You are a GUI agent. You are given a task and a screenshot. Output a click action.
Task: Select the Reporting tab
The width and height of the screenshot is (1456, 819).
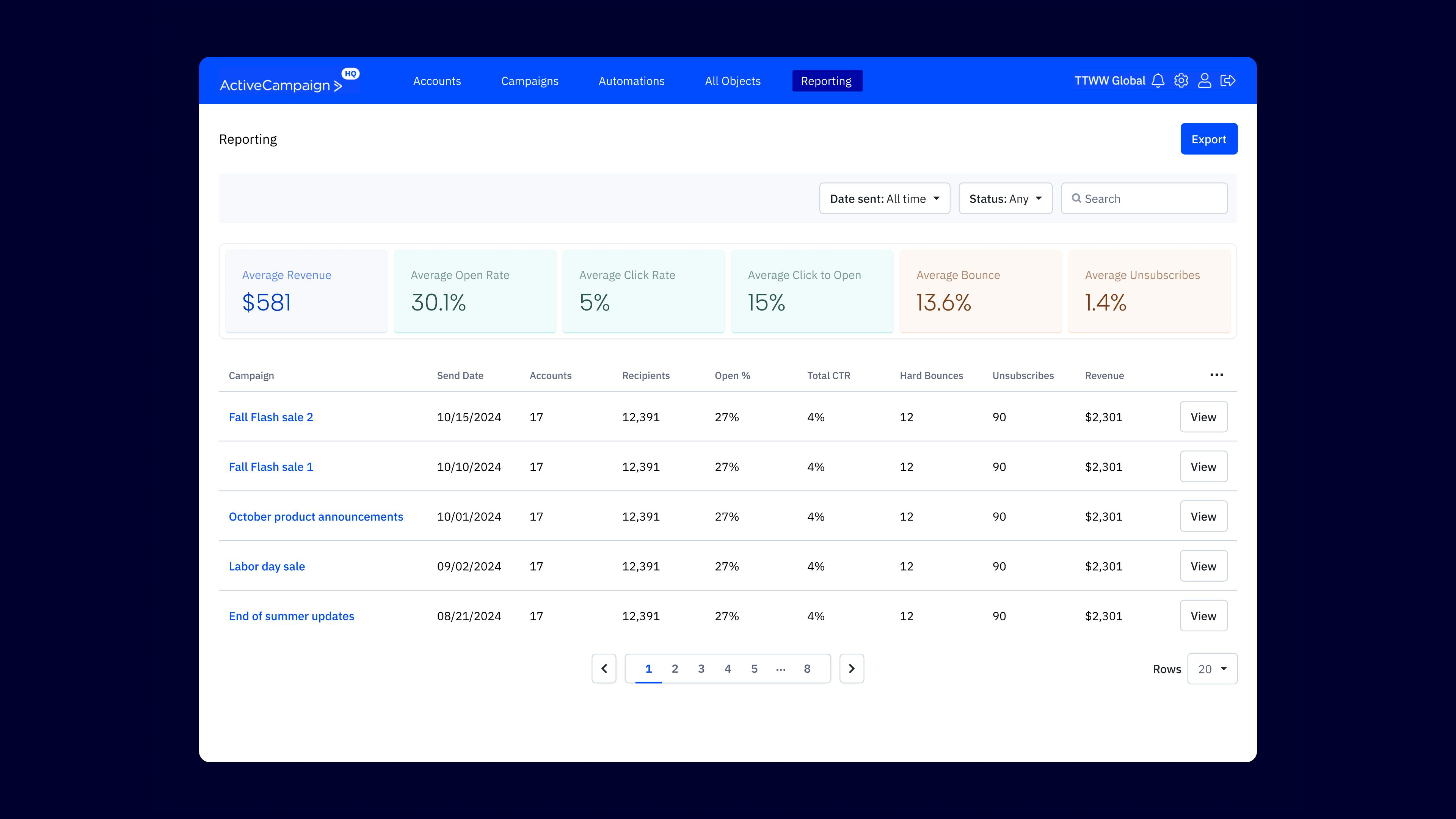coord(827,81)
